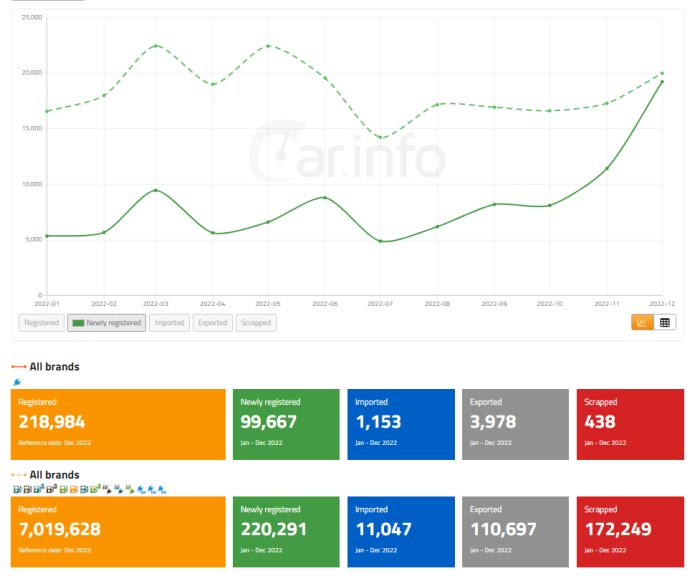Select the red Scrapped 172,249 tile
The height and width of the screenshot is (576, 700).
[630, 532]
